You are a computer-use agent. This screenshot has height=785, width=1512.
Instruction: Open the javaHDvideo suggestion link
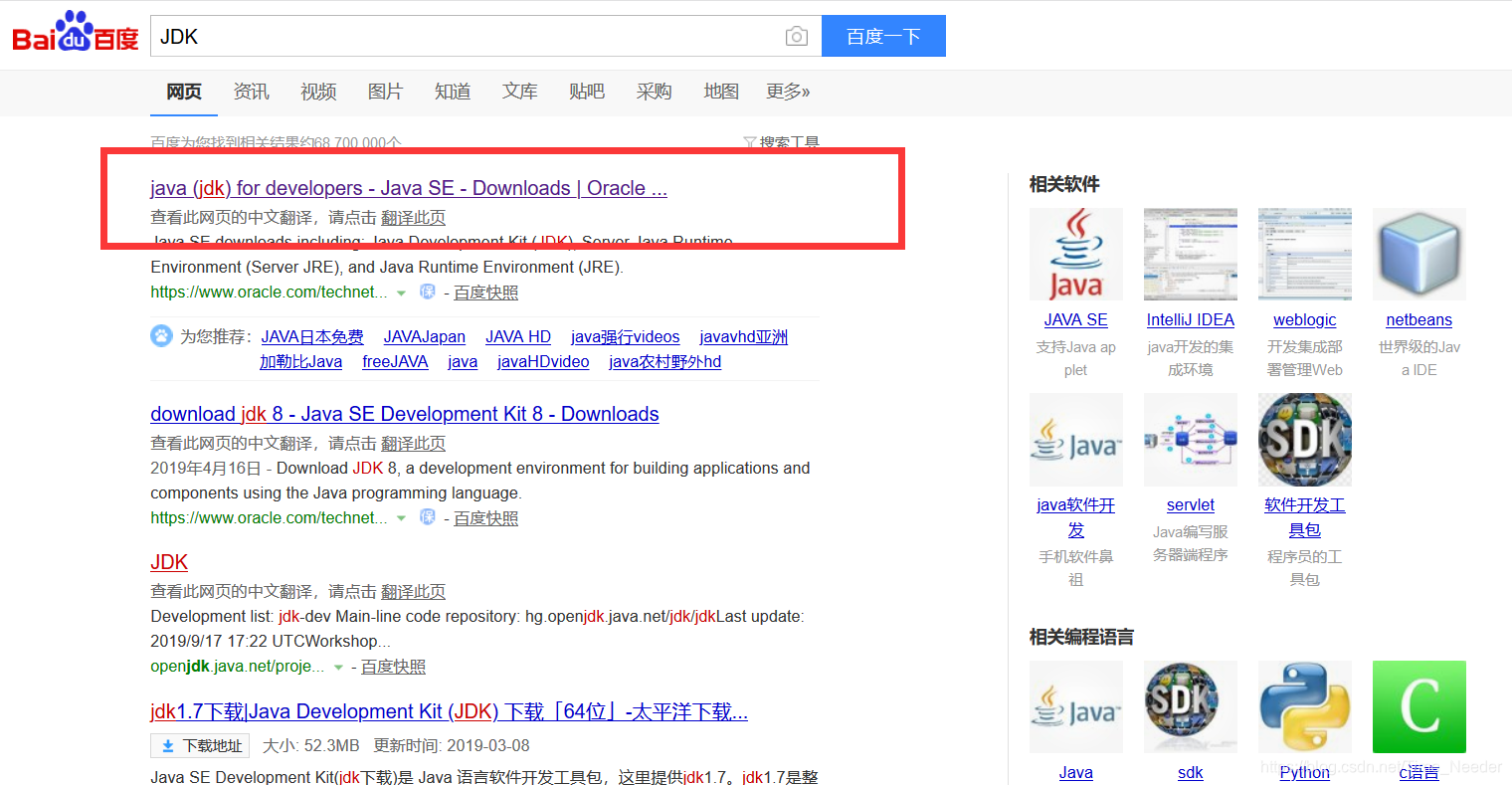tap(543, 362)
